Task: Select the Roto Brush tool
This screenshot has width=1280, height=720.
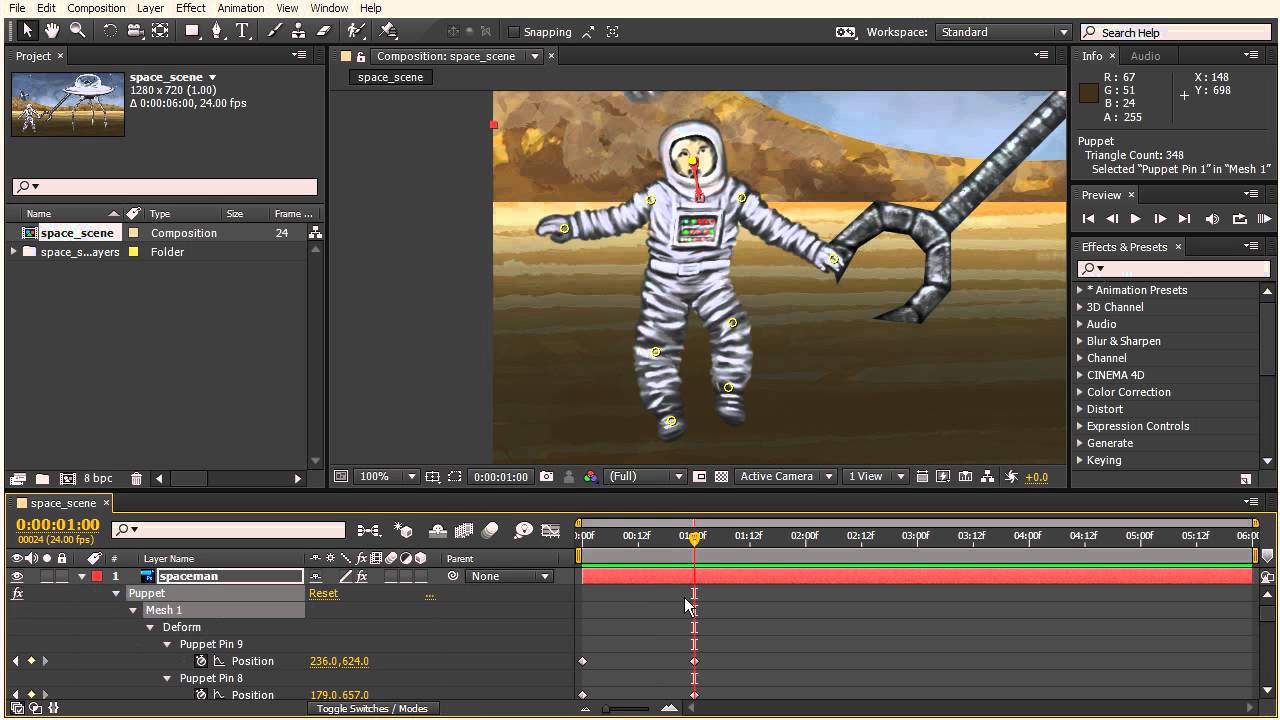Action: [356, 31]
